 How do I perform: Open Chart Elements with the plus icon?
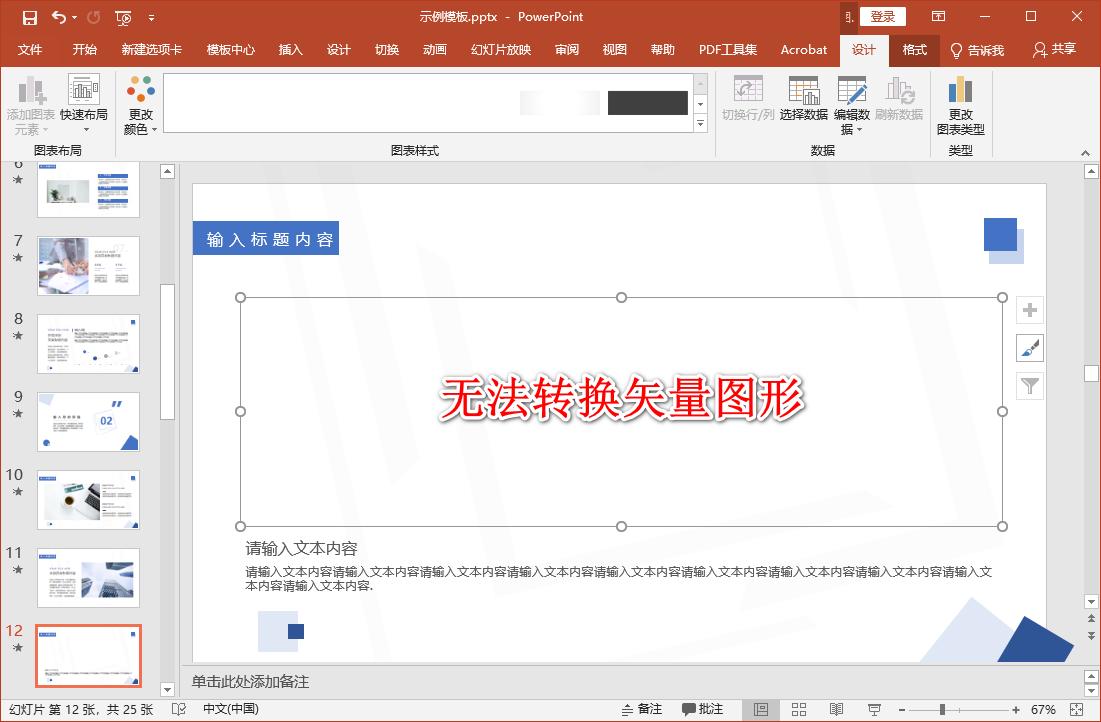click(x=1030, y=310)
